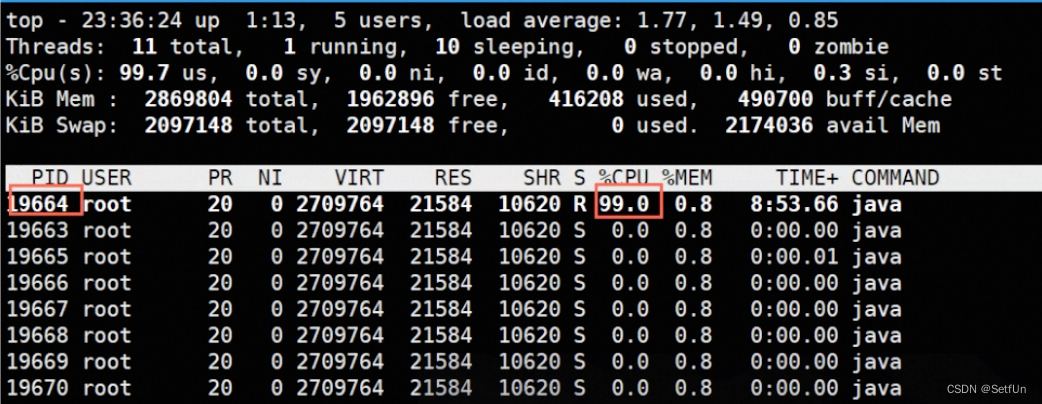Click the SHR column header
Viewport: 1042px width, 404px height.
tap(542, 177)
